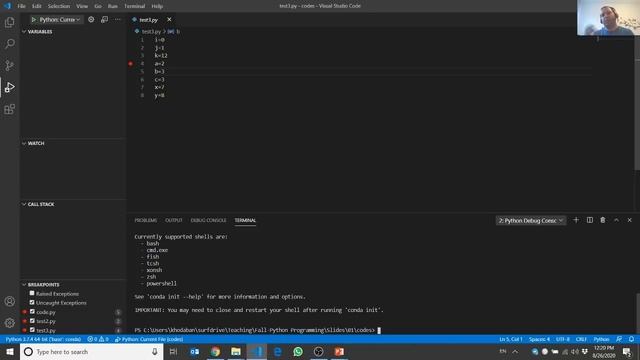Open the Python Debug Console terminal dropdown
This screenshot has width=640, height=360.
point(531,220)
